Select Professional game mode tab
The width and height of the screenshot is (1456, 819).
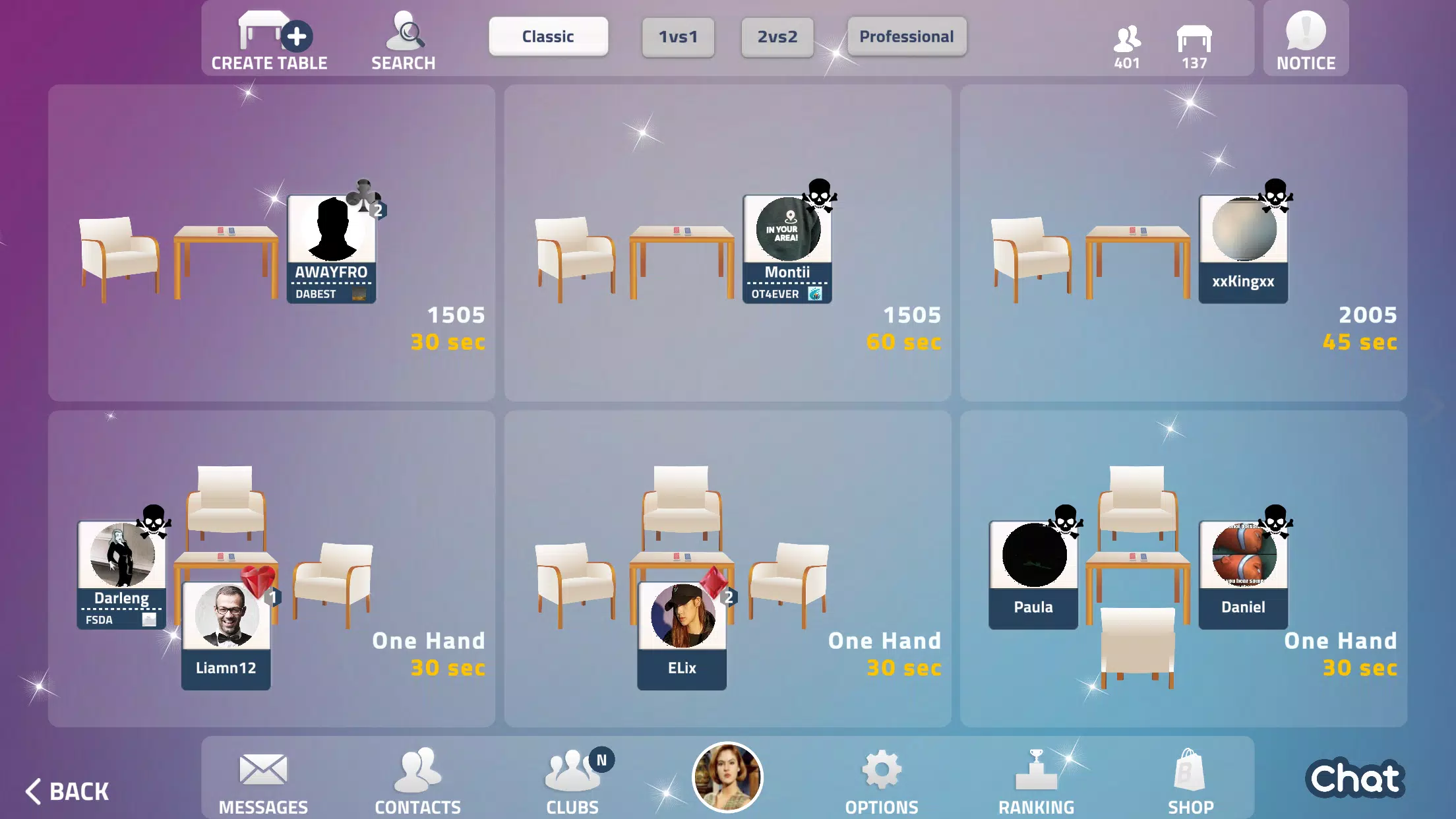pyautogui.click(x=905, y=36)
